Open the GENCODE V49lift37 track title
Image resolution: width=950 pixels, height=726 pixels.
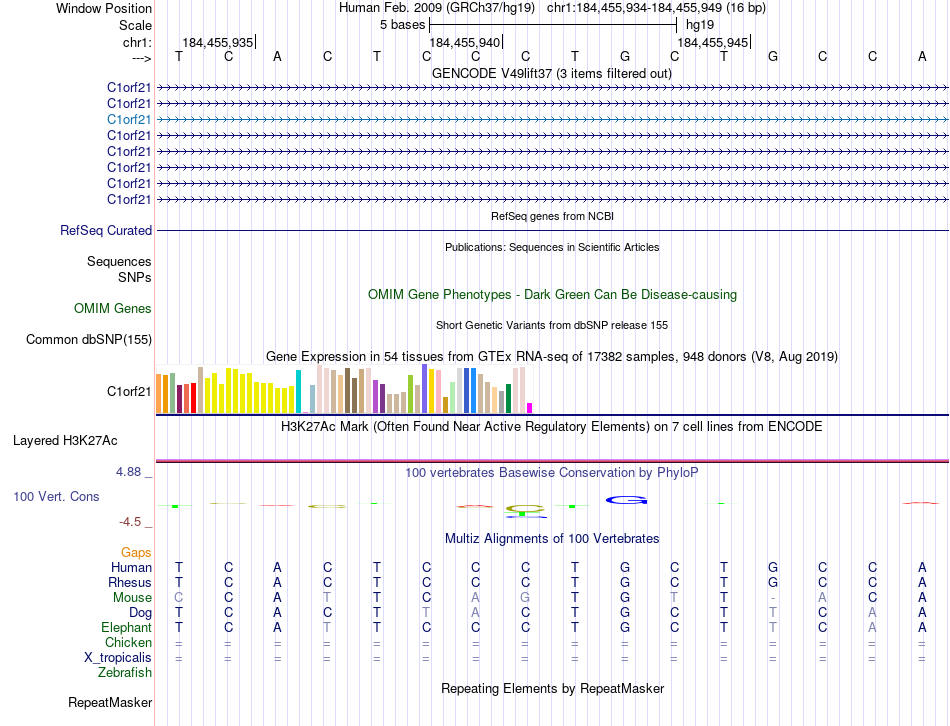pos(552,73)
